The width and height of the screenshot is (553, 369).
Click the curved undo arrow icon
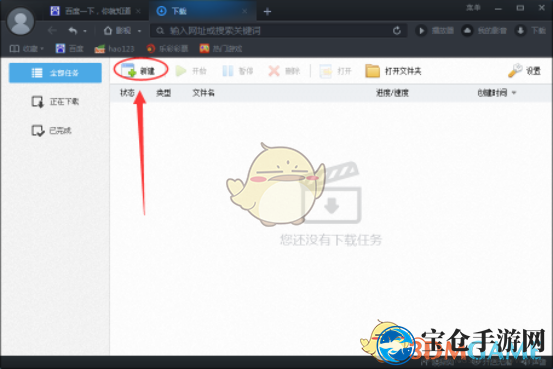pos(73,31)
